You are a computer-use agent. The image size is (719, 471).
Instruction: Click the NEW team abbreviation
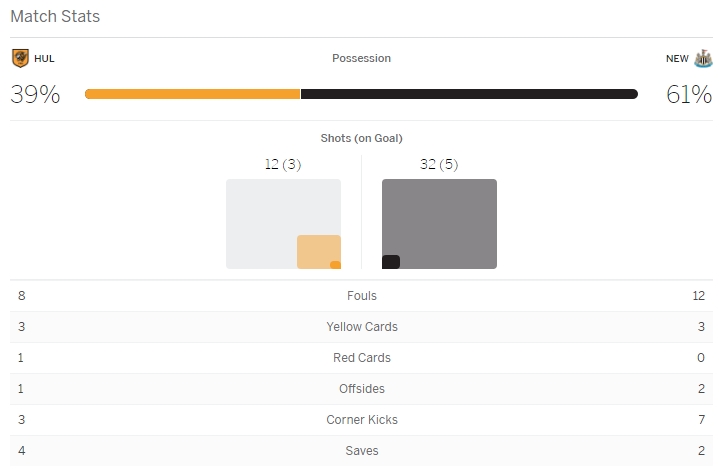pyautogui.click(x=677, y=59)
